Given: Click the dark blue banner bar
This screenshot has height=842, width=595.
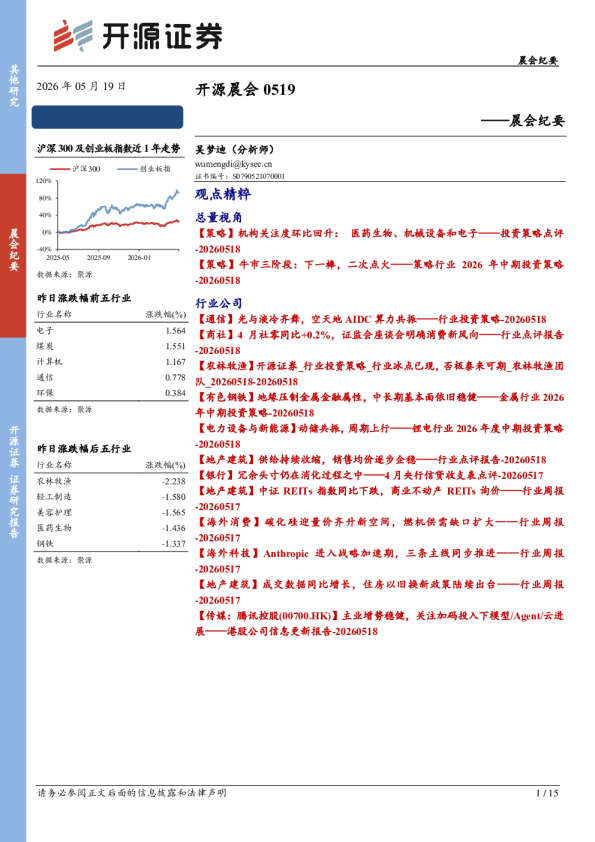Looking at the screenshot, I should [107, 117].
